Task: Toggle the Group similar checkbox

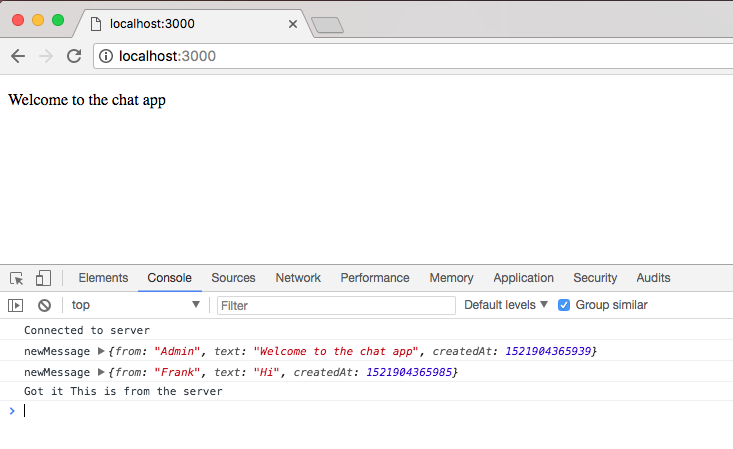Action: pos(564,305)
